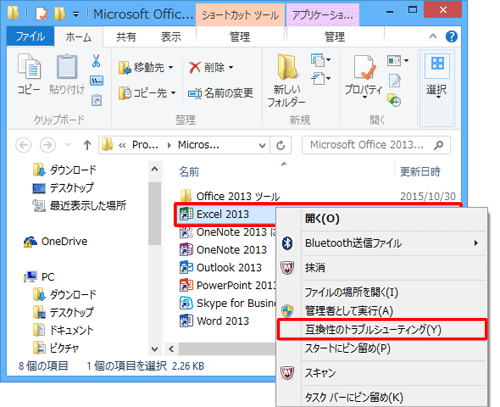
Task: Click the Copy path icon in clipboard group
Action: pyautogui.click(x=97, y=81)
